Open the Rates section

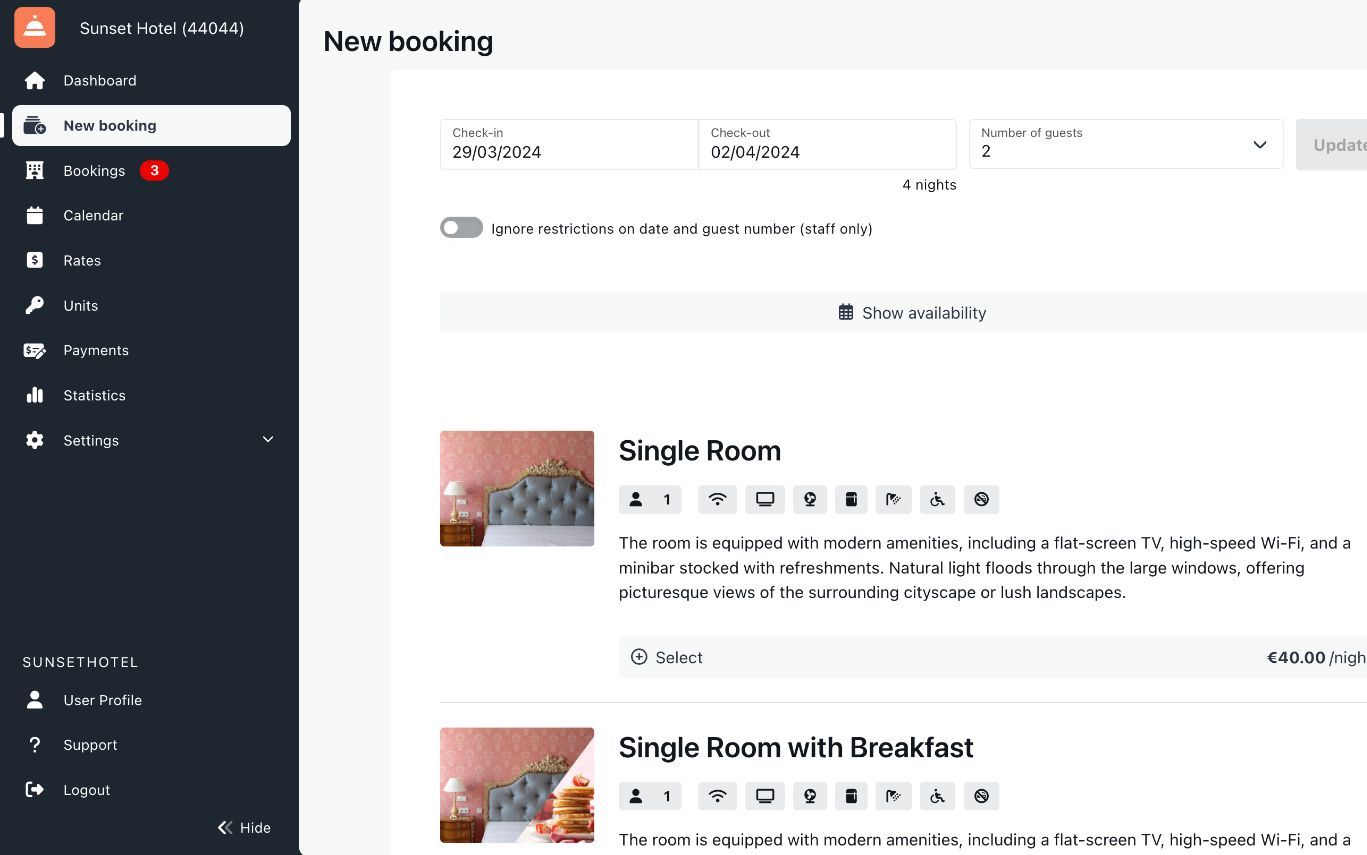pyautogui.click(x=82, y=261)
